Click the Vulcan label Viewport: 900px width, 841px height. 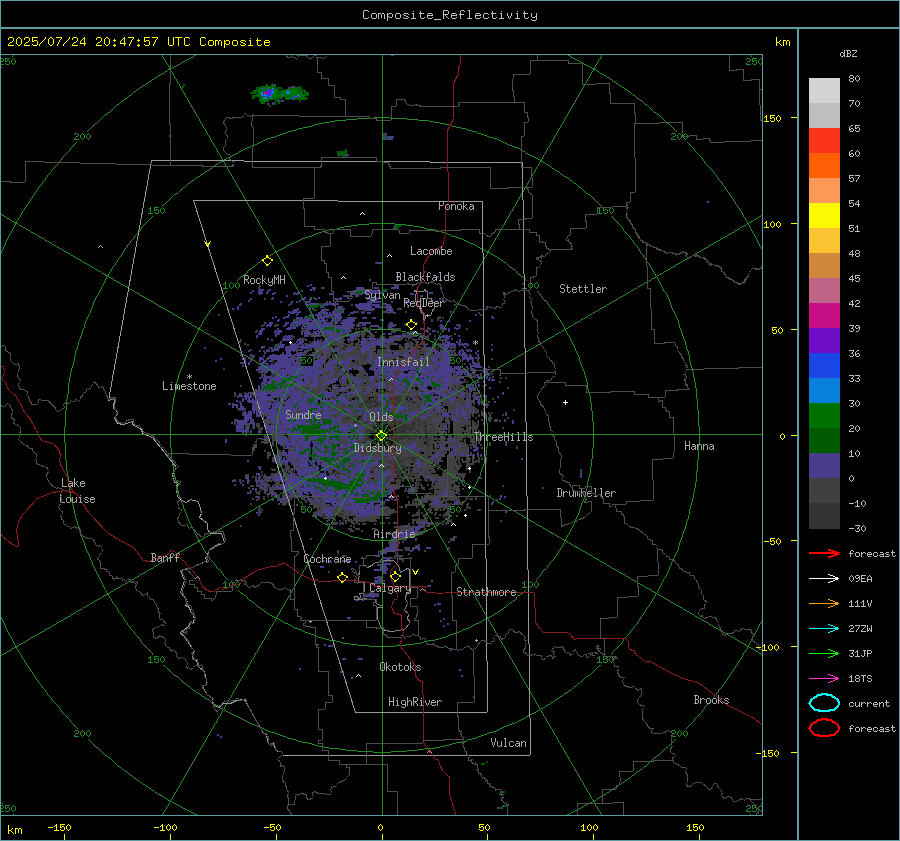click(509, 743)
